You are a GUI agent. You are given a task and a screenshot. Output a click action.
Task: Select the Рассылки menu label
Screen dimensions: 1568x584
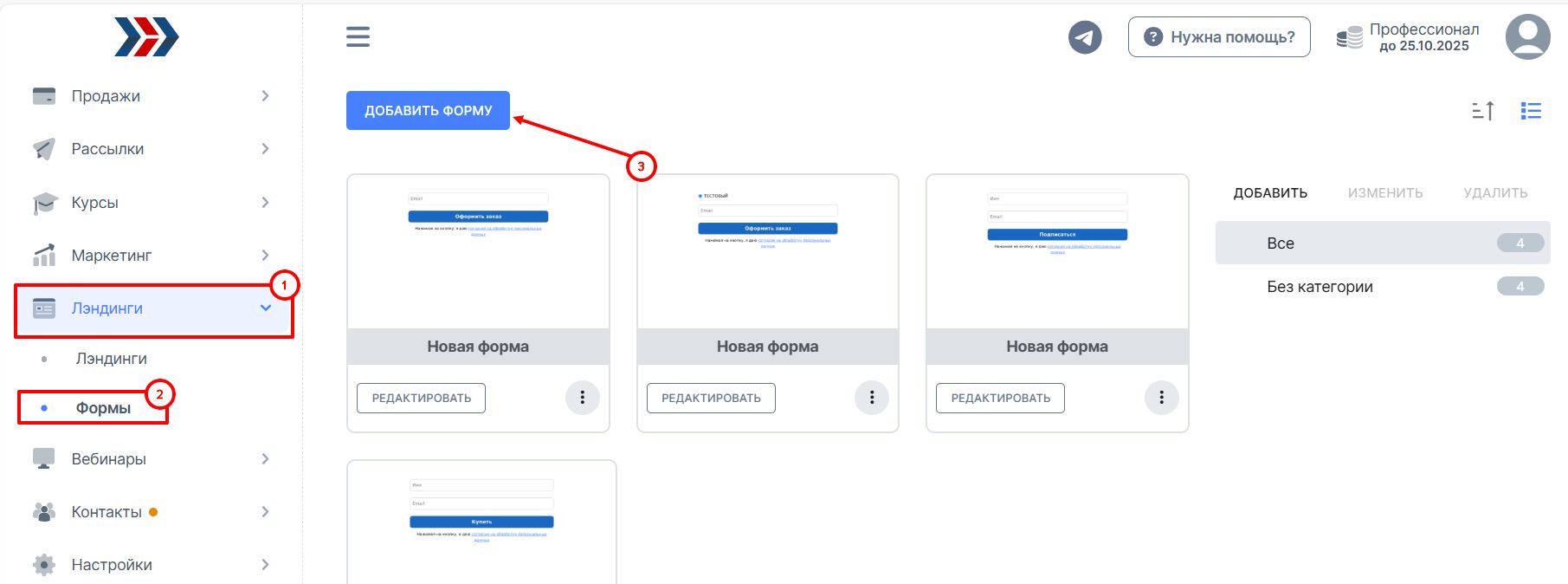[107, 149]
